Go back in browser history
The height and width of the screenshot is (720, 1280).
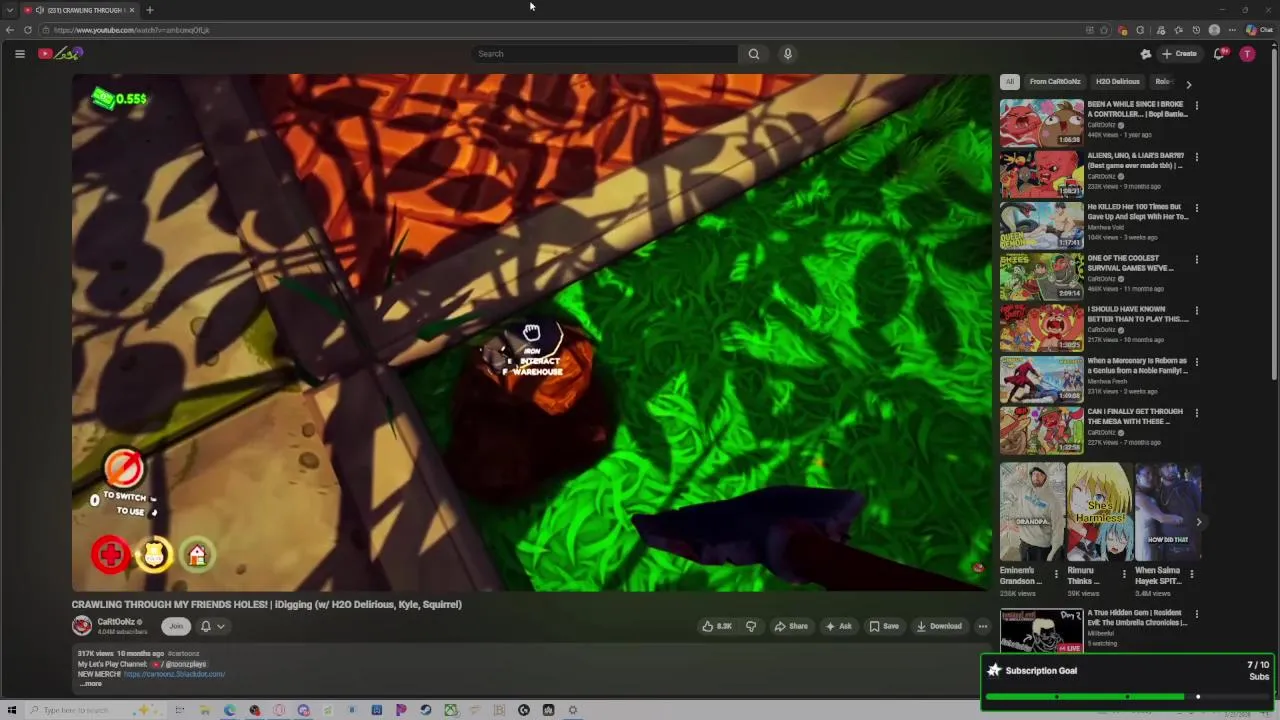(10, 30)
